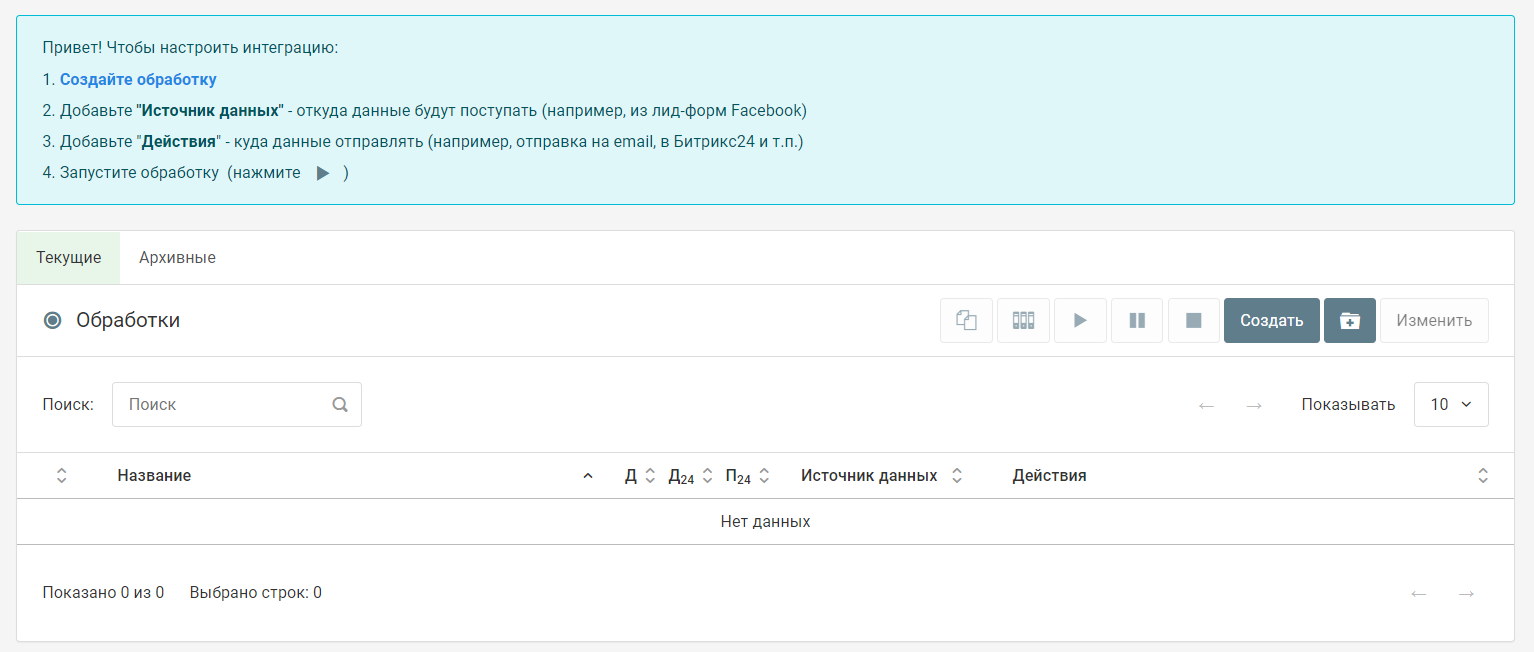Image resolution: width=1534 pixels, height=652 pixels.
Task: Click the archive binders icon button
Action: point(1023,320)
